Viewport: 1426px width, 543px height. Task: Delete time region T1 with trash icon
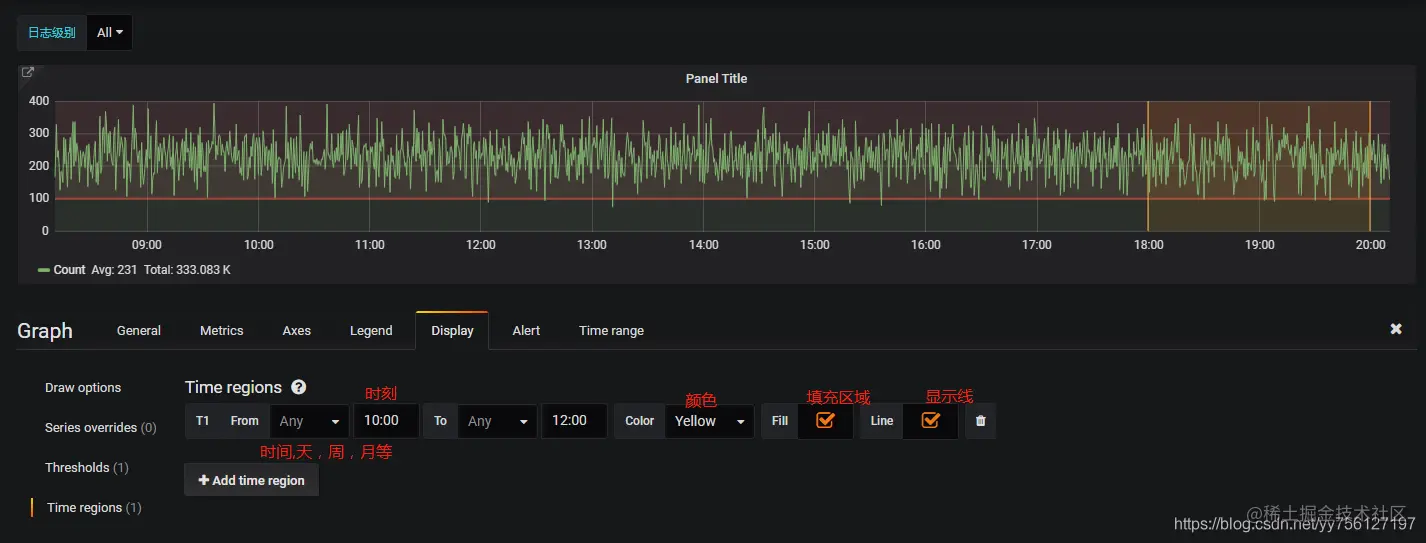[x=980, y=421]
